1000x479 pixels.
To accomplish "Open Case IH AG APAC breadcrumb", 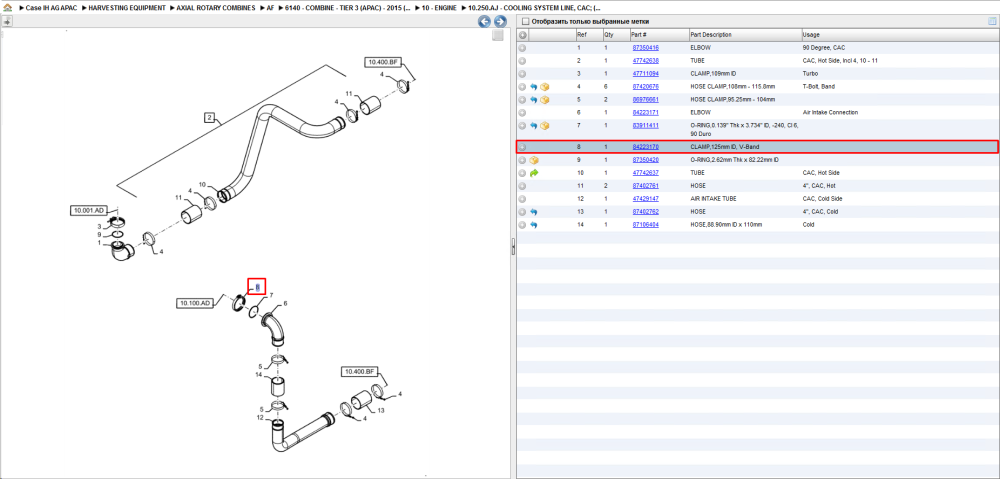I will point(51,8).
